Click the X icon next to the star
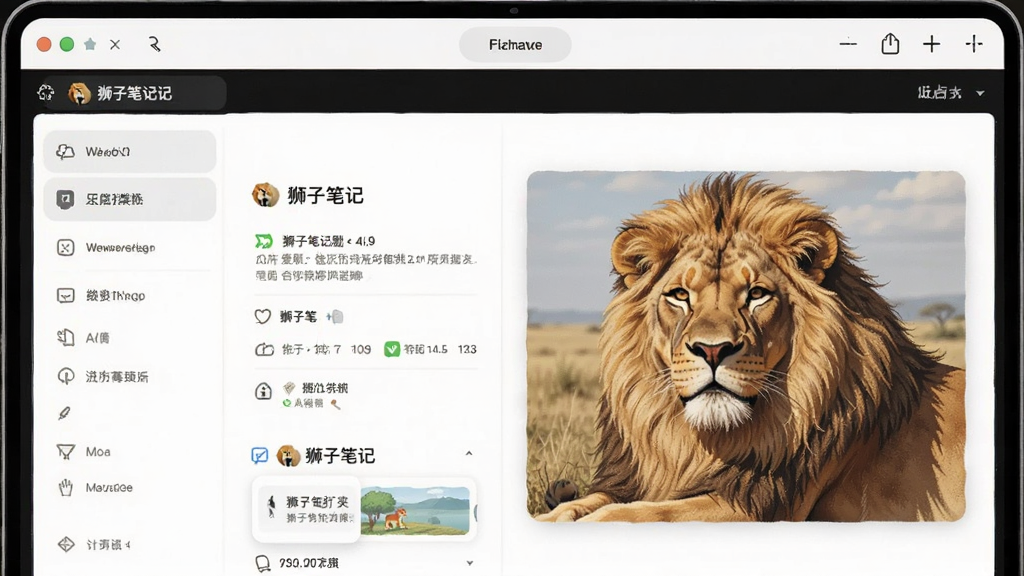This screenshot has width=1024, height=576. pyautogui.click(x=115, y=44)
